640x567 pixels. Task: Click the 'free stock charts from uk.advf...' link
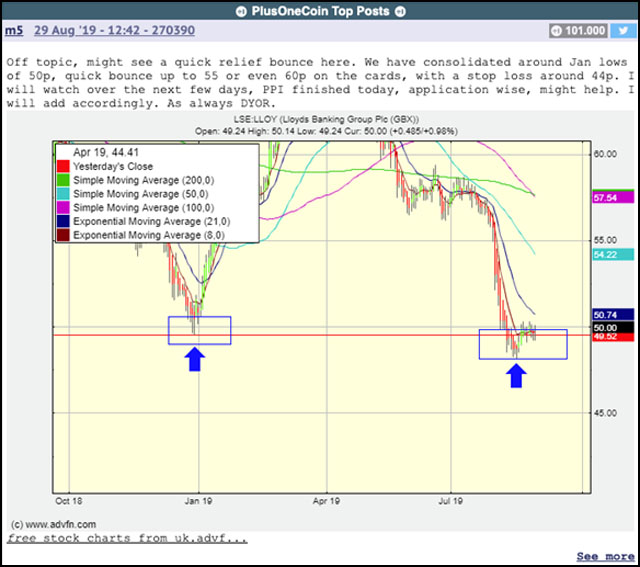click(x=127, y=538)
